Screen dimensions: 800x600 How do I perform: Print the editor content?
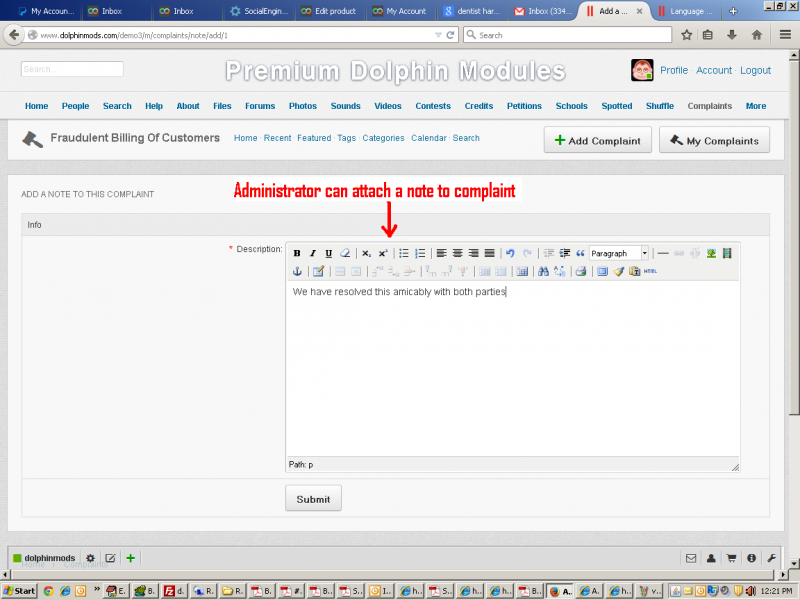581,271
